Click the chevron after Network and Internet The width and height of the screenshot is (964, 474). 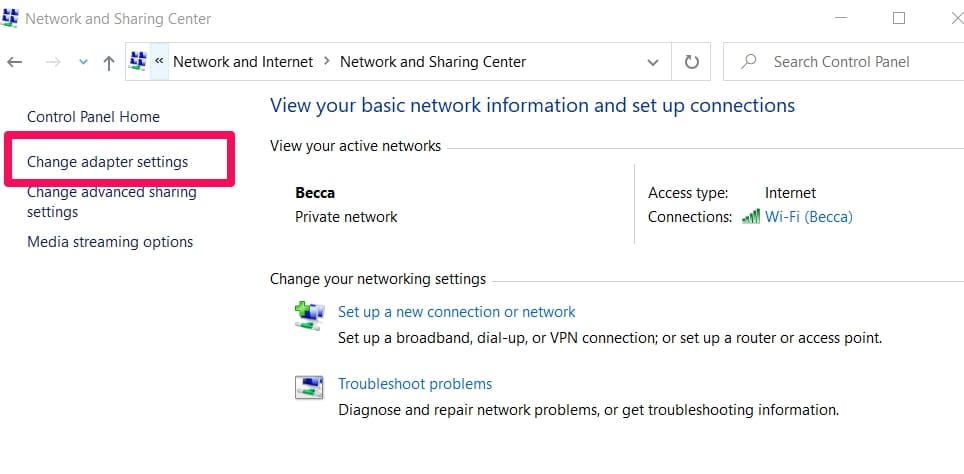[326, 62]
